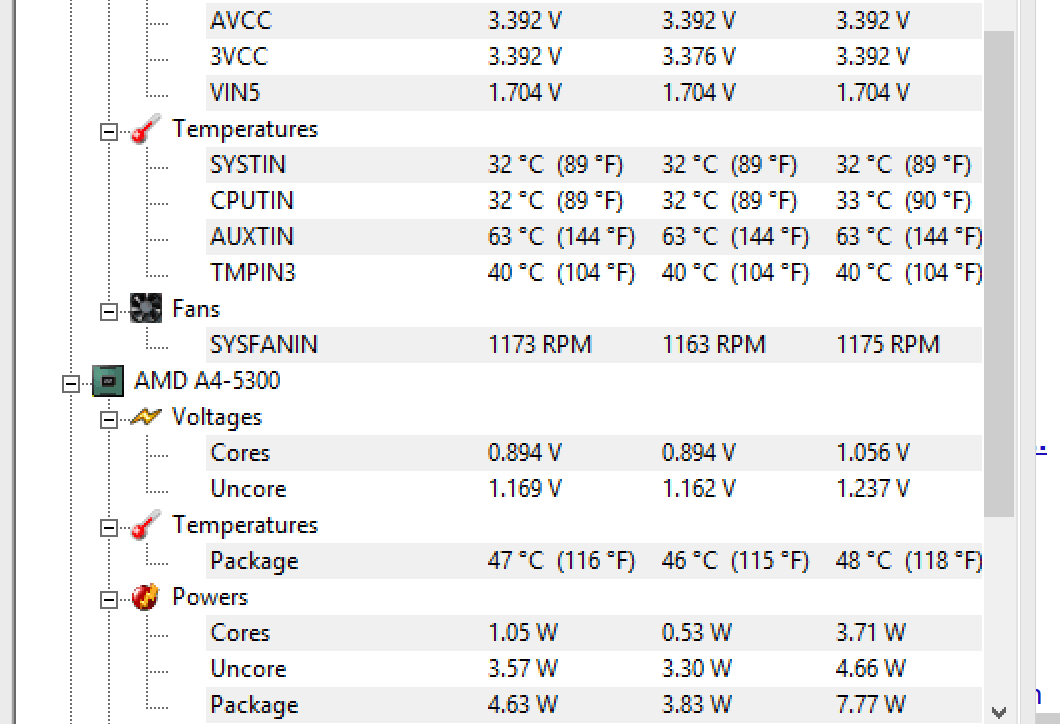This screenshot has height=724, width=1060.
Task: Collapse the Powers group
Action: (x=108, y=600)
